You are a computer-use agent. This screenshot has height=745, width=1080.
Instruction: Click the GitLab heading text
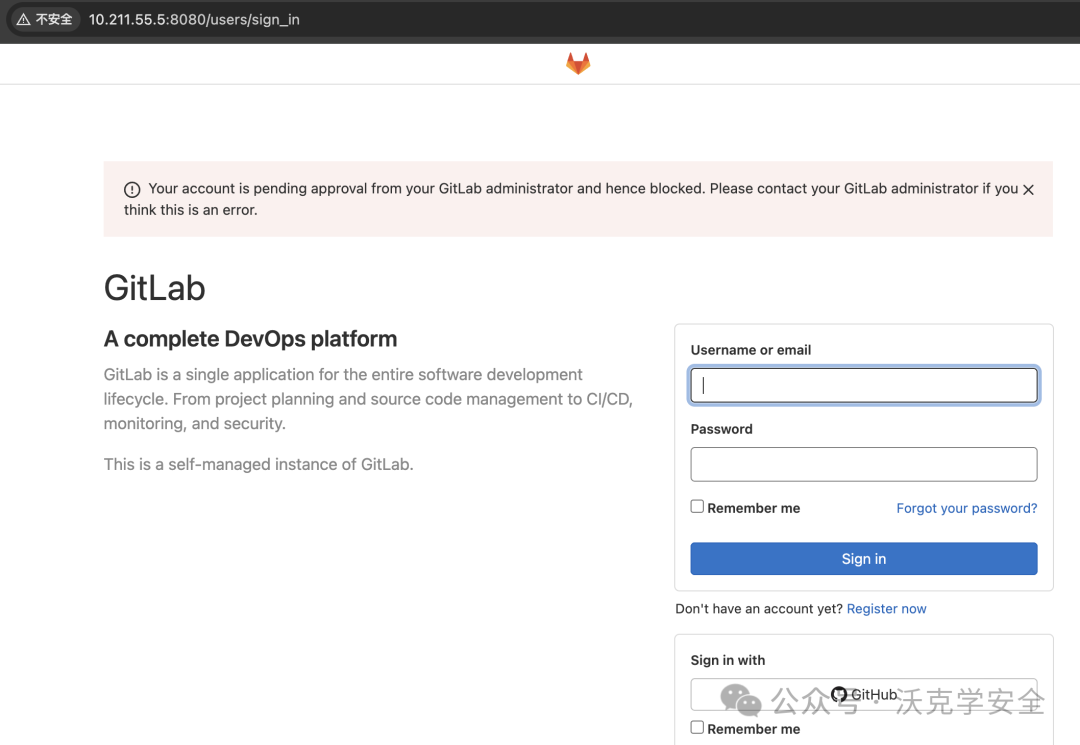click(154, 288)
